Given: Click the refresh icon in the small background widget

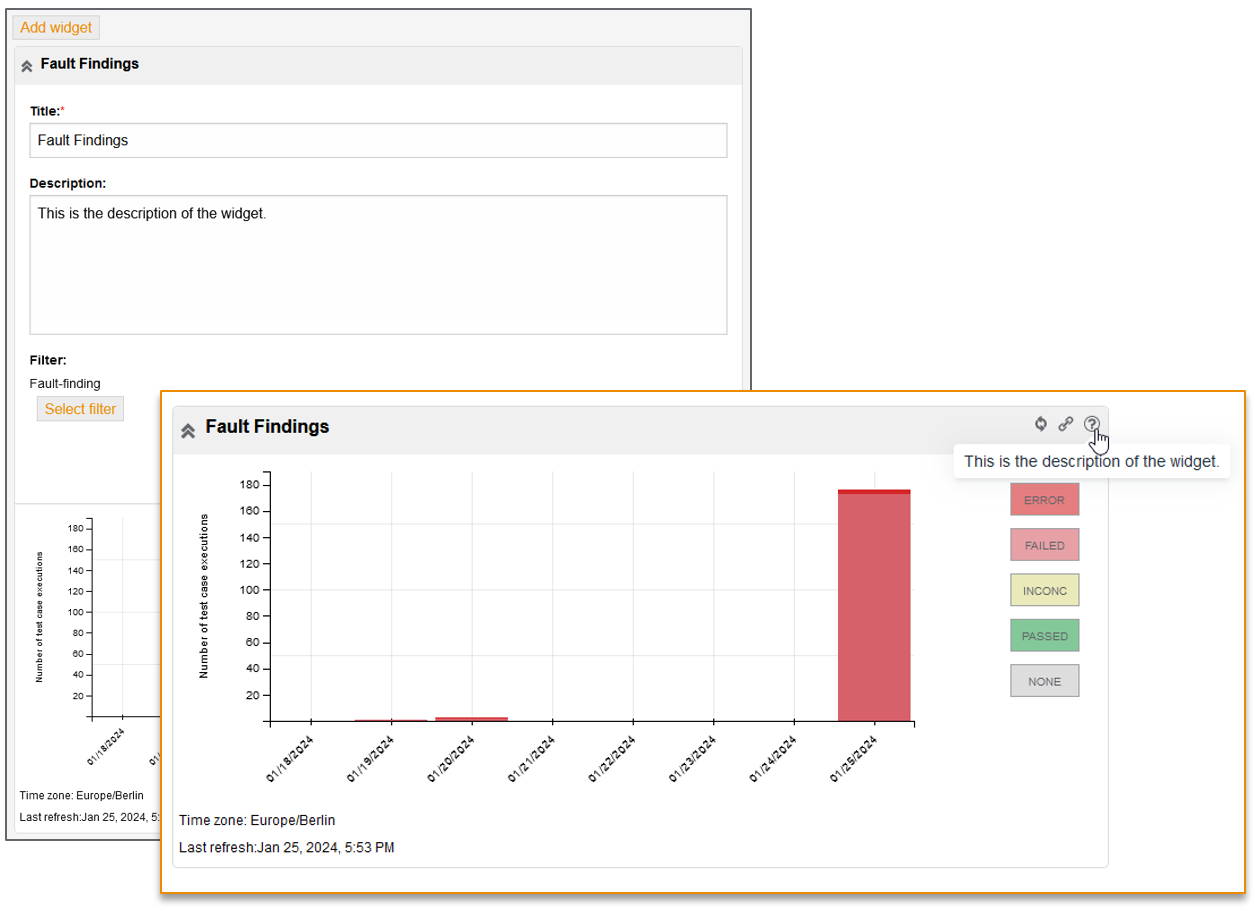Looking at the screenshot, I should 1040,424.
